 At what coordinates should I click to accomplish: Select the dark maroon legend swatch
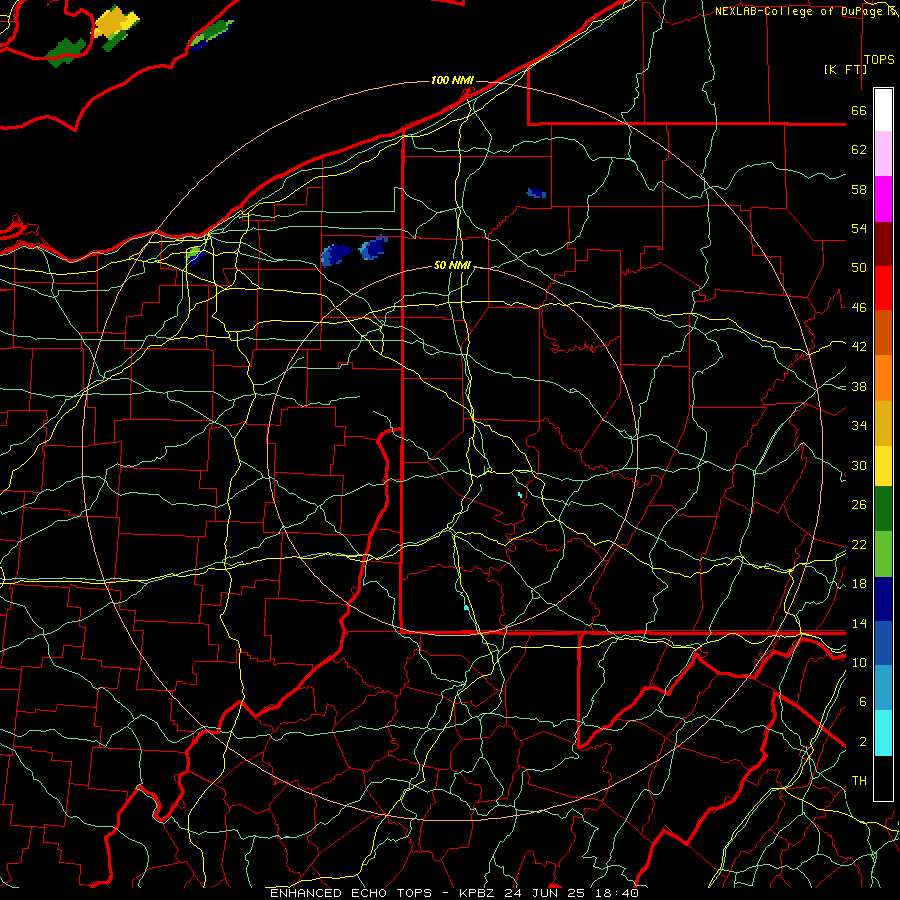click(x=883, y=243)
